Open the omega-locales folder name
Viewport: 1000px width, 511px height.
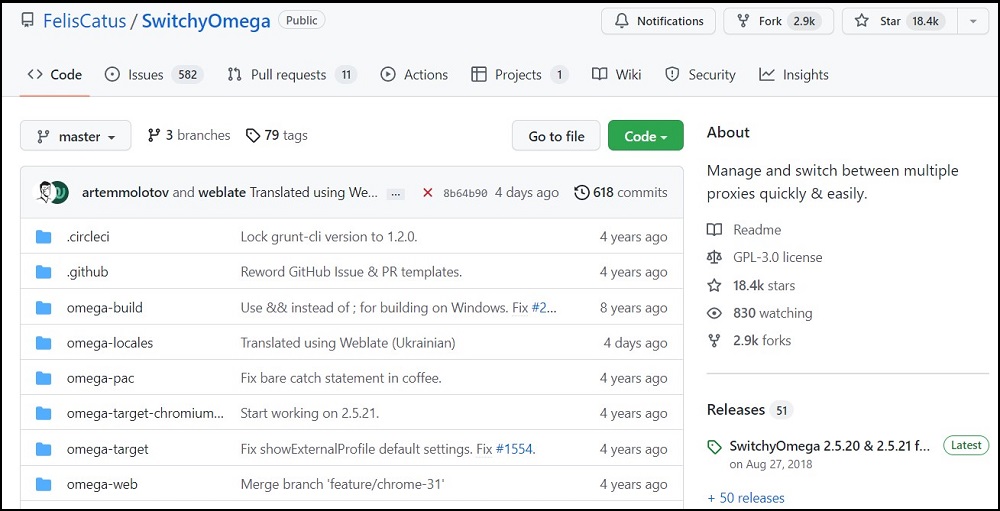(x=110, y=343)
